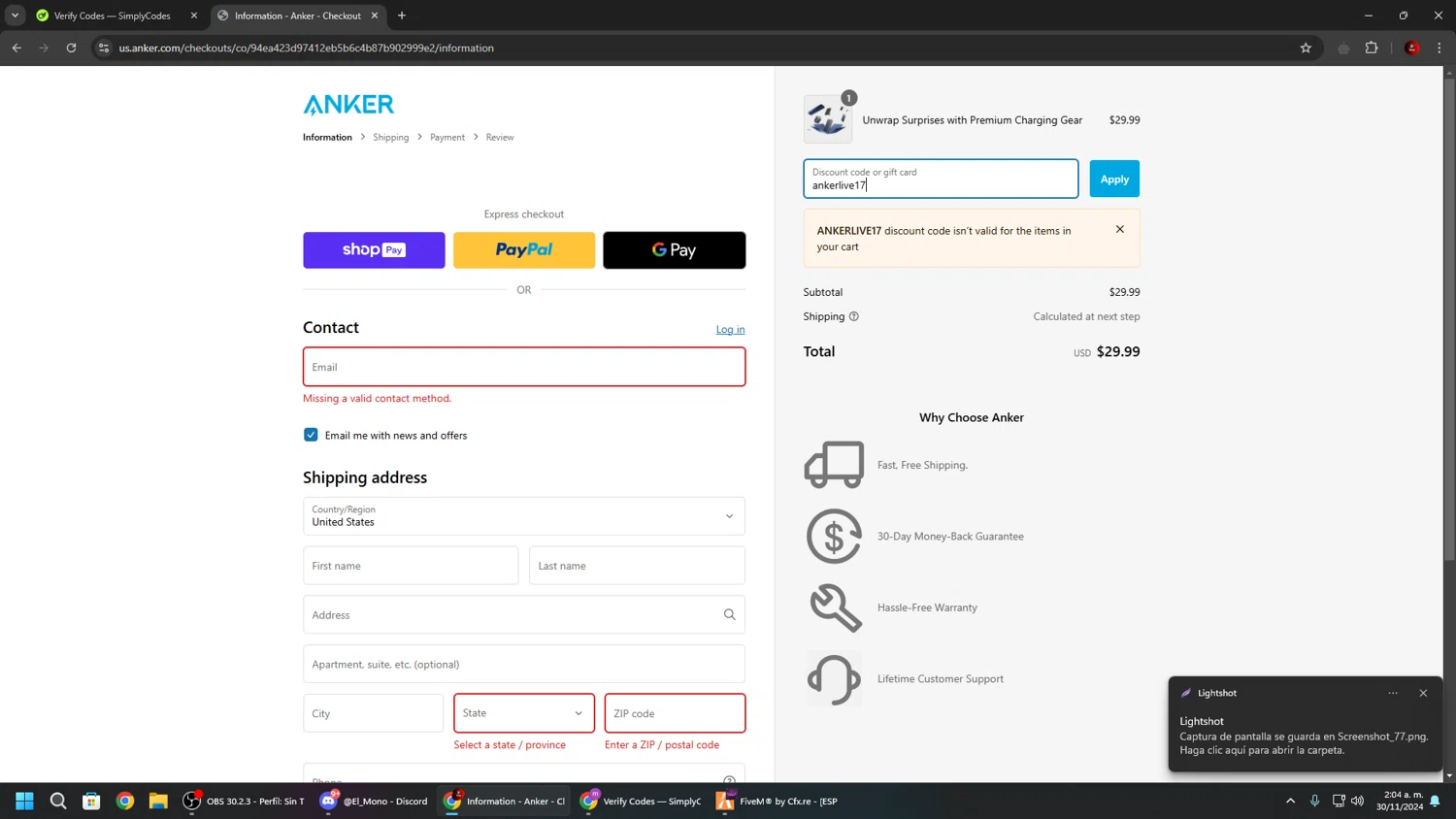Viewport: 1456px width, 819px height.
Task: Show hidden system tray icons
Action: pos(1290,802)
